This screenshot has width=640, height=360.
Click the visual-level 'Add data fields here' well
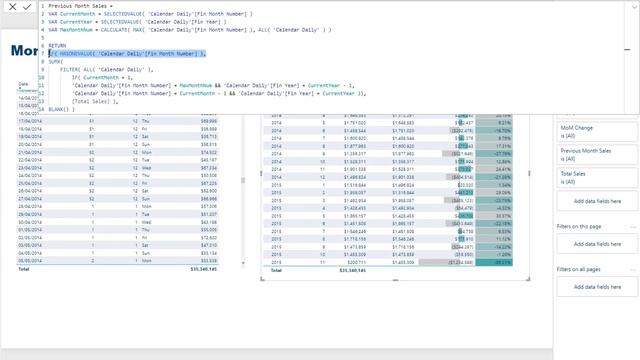597,201
